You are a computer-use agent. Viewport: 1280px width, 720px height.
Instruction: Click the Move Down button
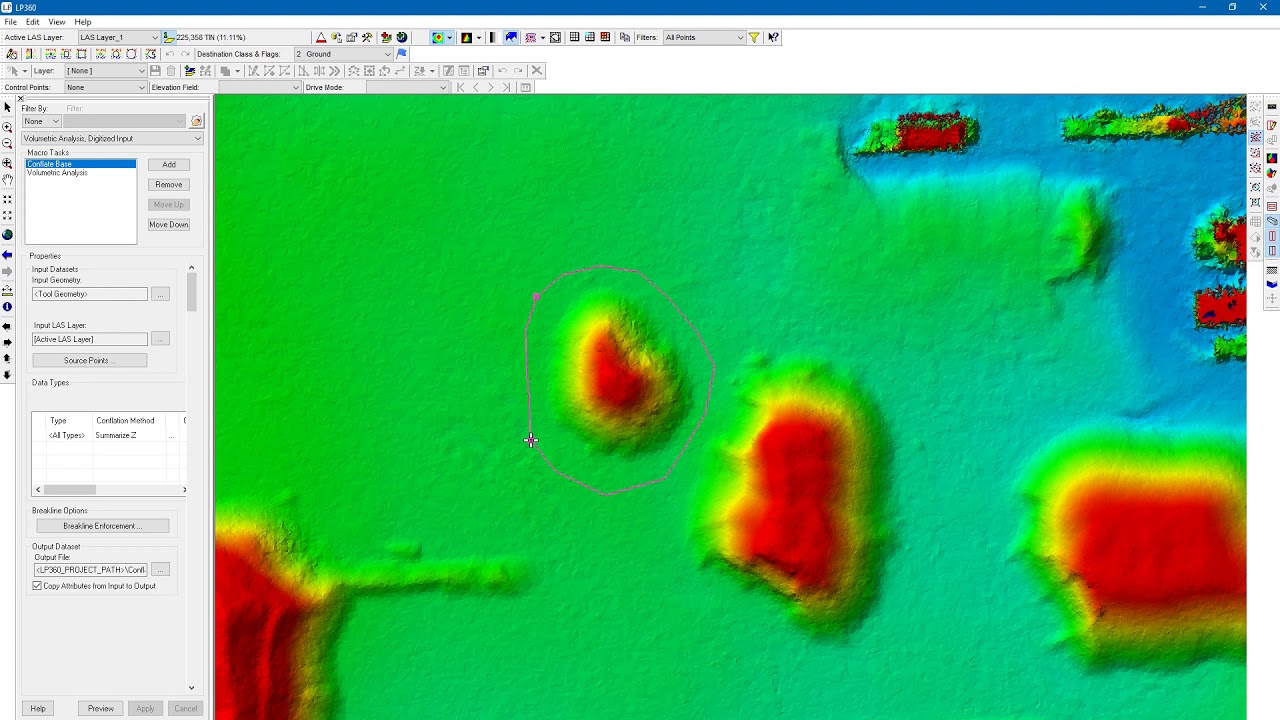(169, 225)
